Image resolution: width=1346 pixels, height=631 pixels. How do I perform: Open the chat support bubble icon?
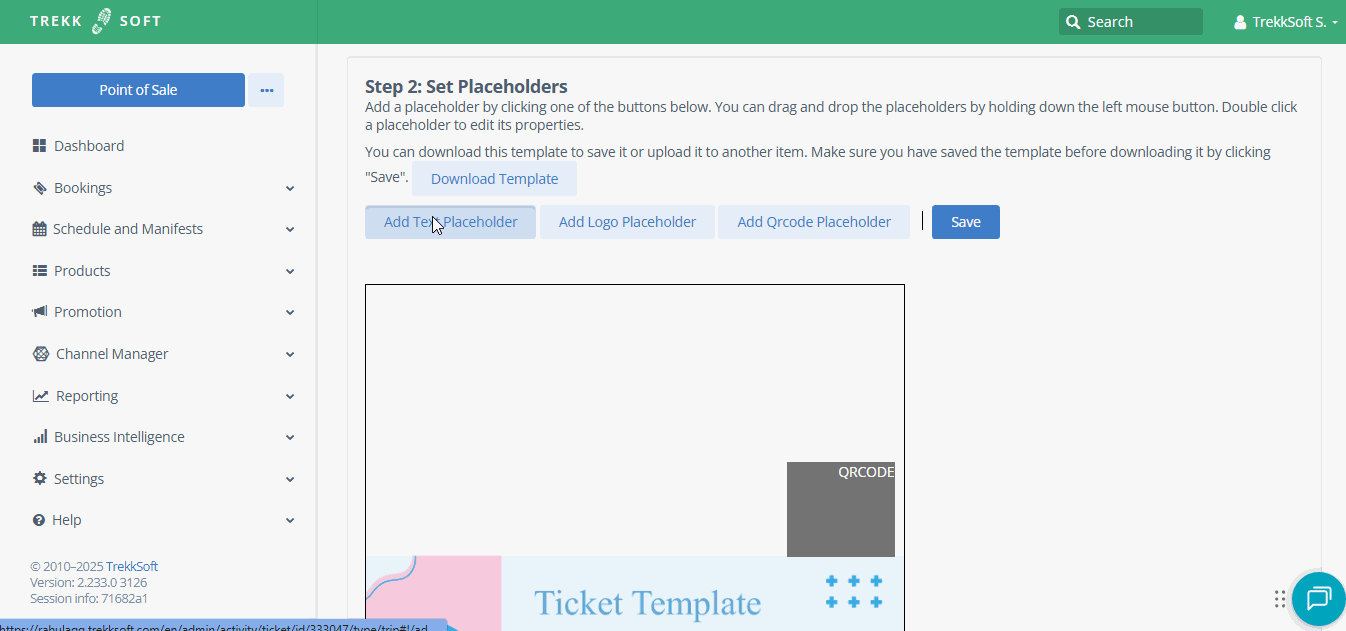(1317, 598)
